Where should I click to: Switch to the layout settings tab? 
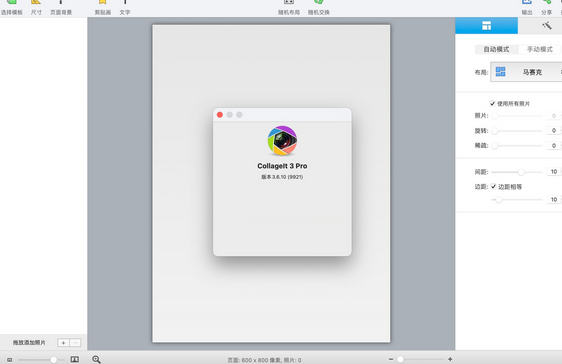click(486, 25)
